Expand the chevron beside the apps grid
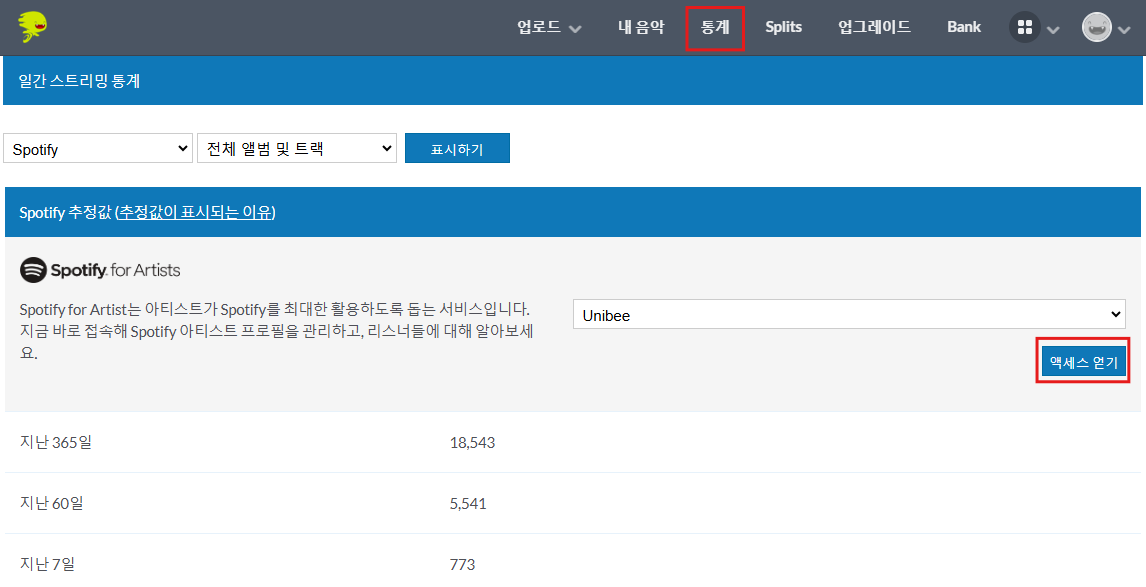 coord(1053,30)
